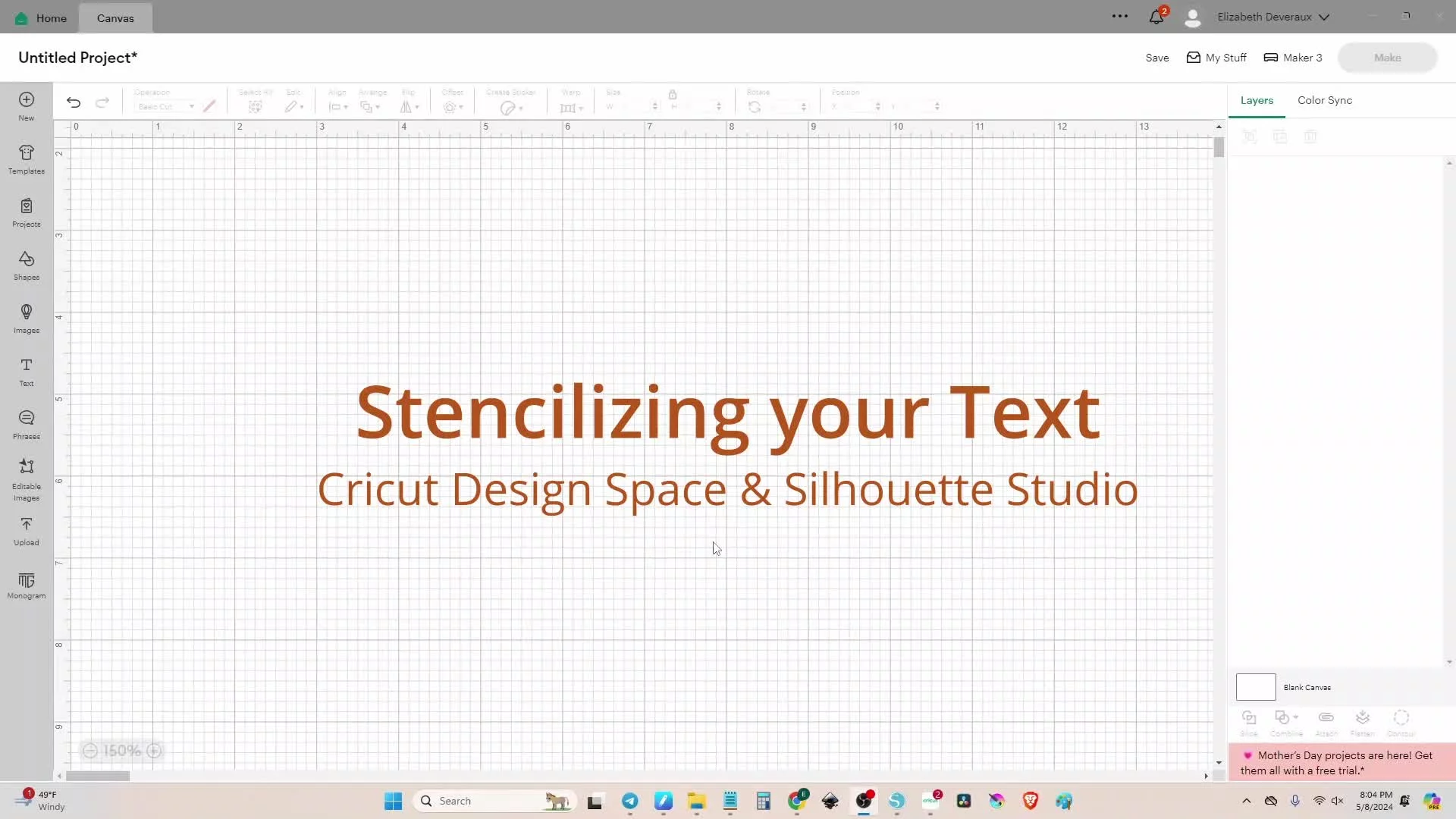This screenshot has width=1456, height=819.
Task: Open the Combine menu
Action: 1286,723
